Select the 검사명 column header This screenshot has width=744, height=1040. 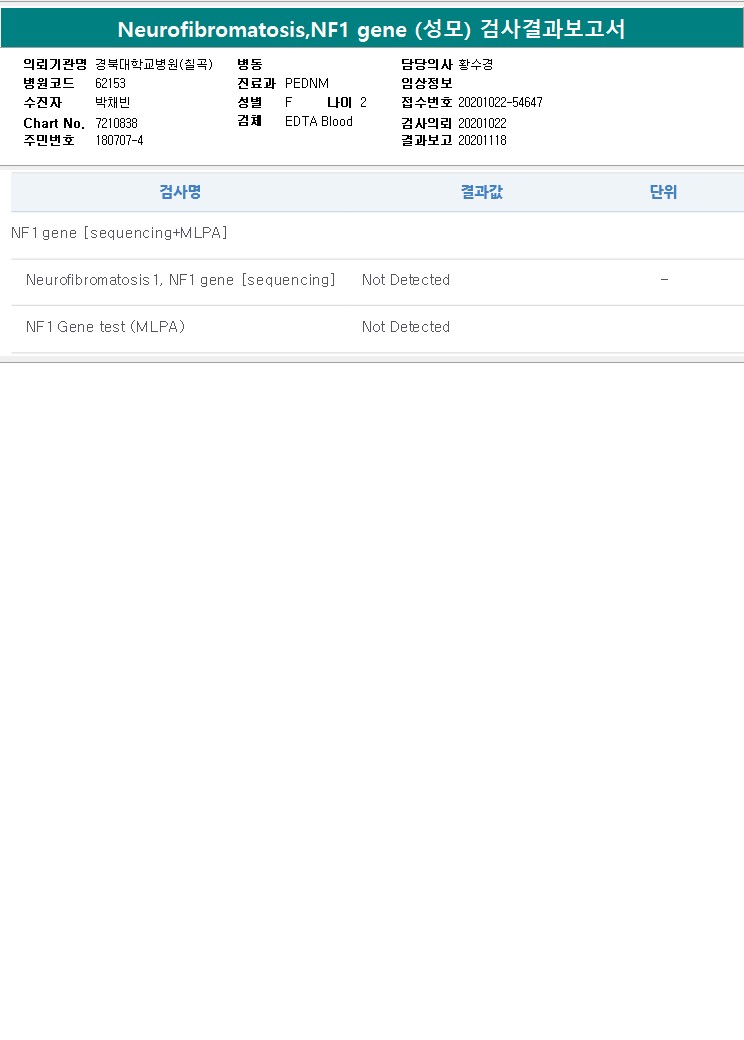point(180,192)
